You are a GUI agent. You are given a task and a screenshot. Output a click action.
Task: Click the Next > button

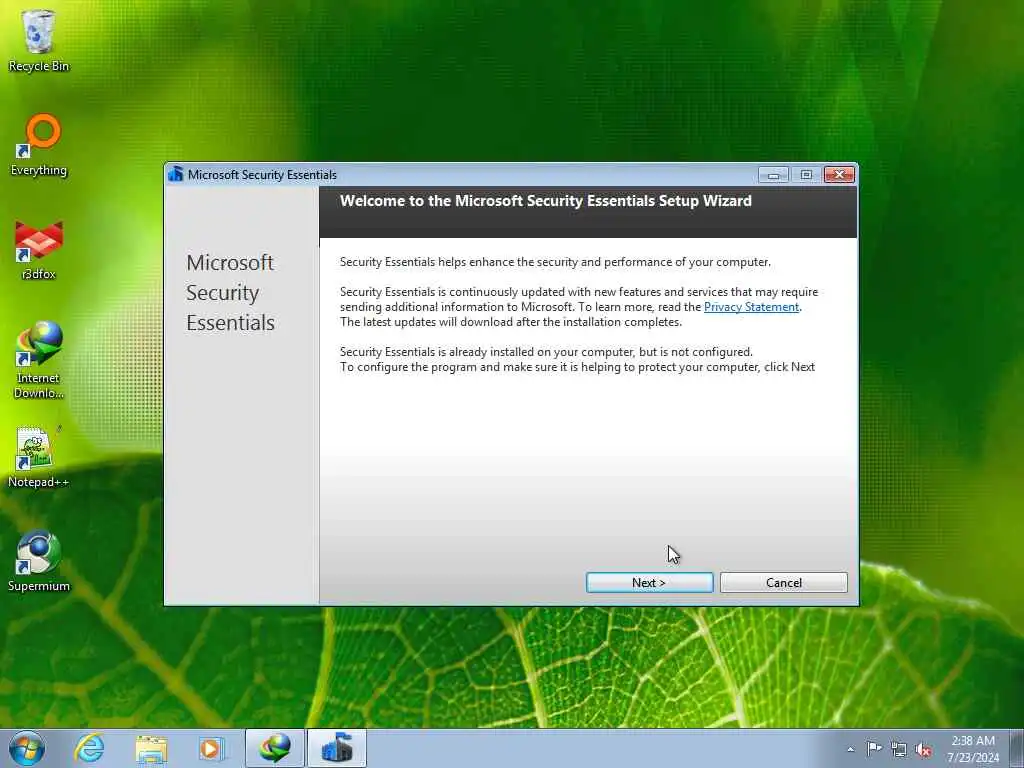[649, 583]
